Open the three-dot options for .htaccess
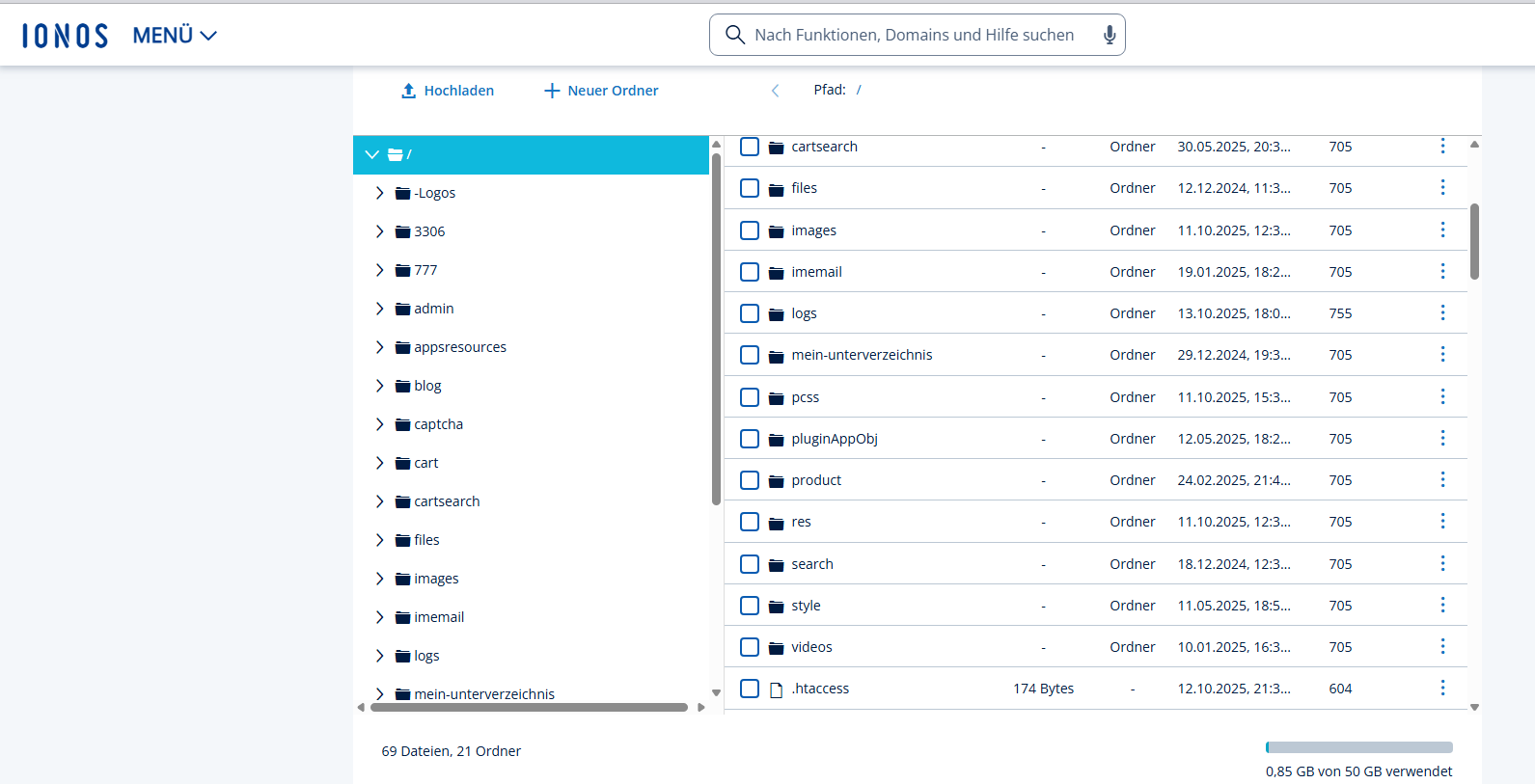Image resolution: width=1535 pixels, height=784 pixels. [x=1442, y=688]
